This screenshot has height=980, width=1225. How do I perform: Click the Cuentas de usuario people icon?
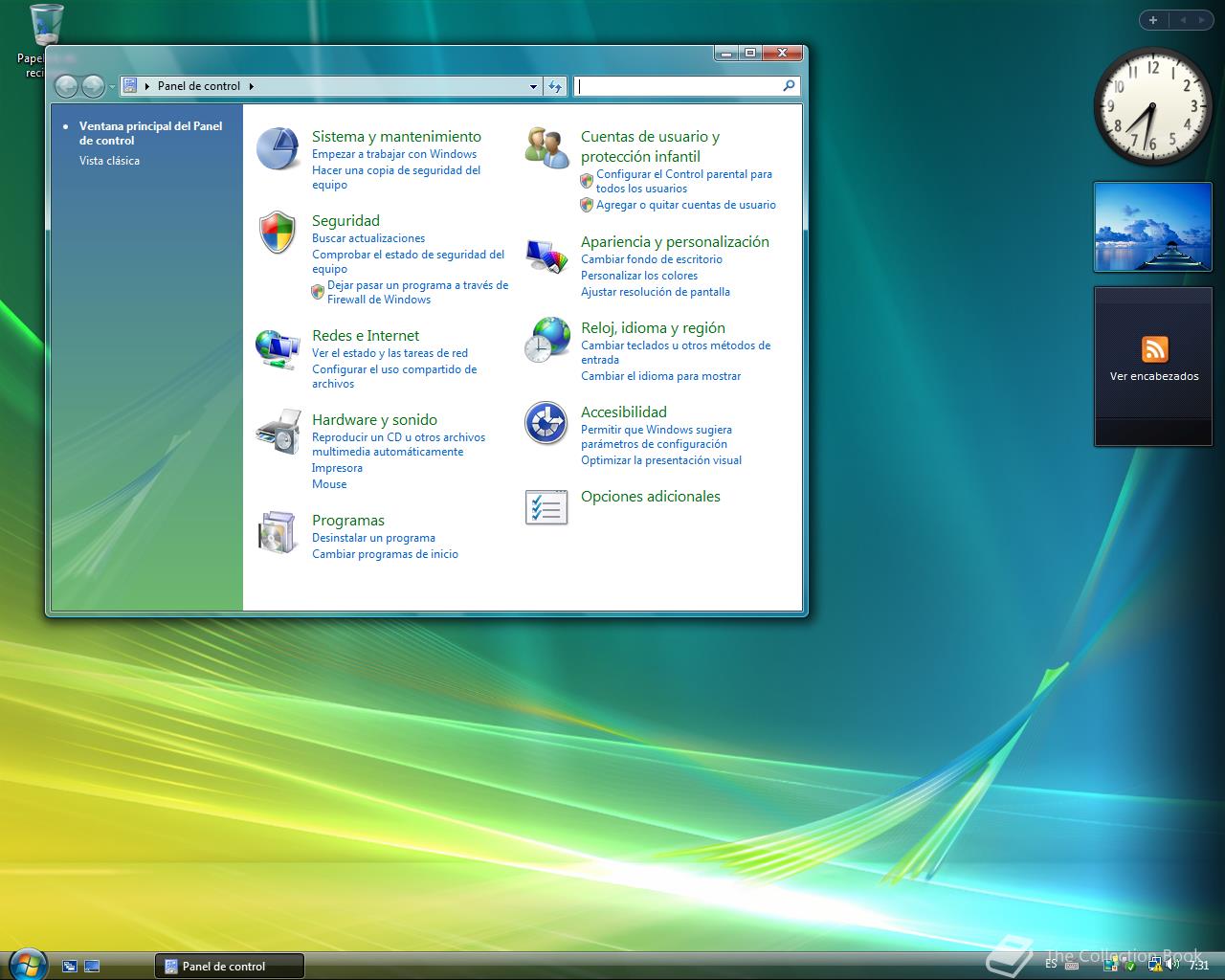[547, 147]
